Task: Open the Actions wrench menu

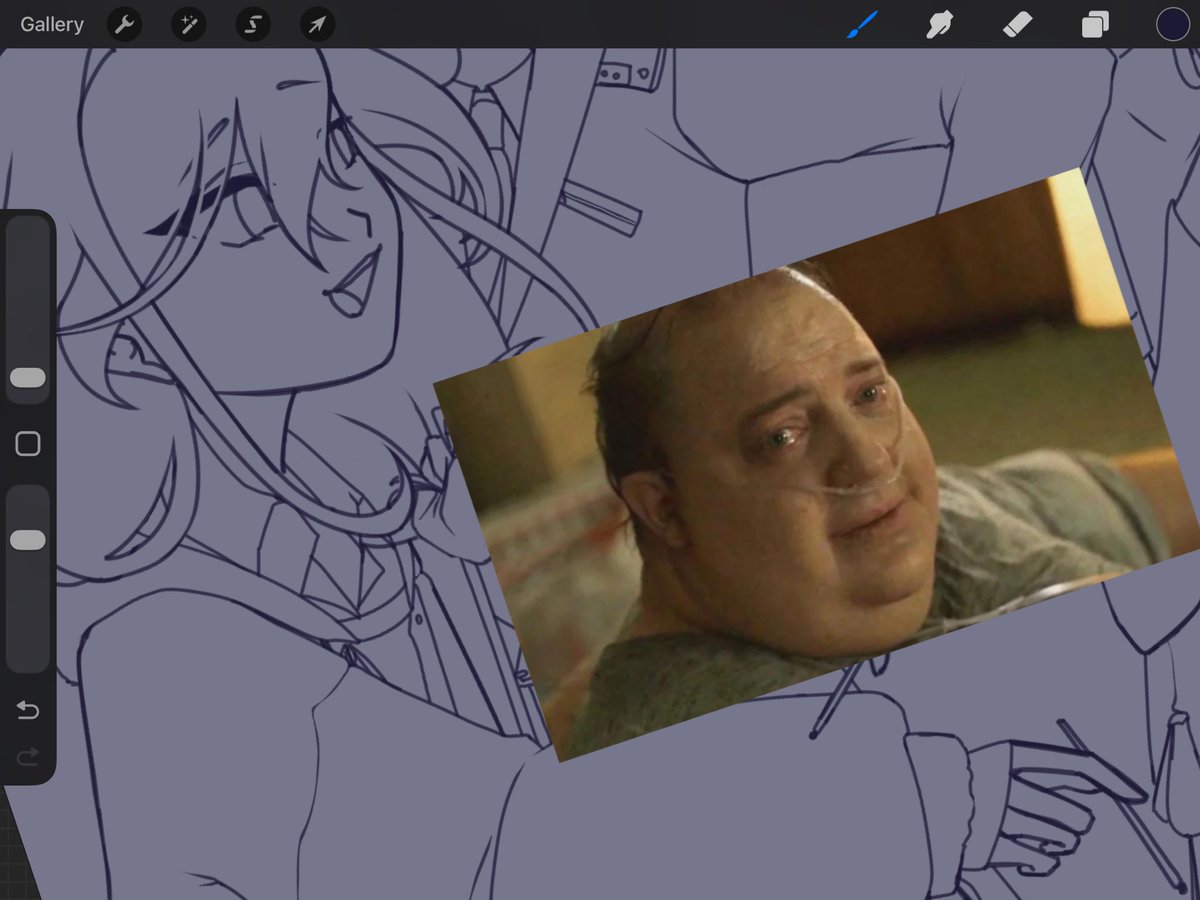Action: tap(125, 25)
